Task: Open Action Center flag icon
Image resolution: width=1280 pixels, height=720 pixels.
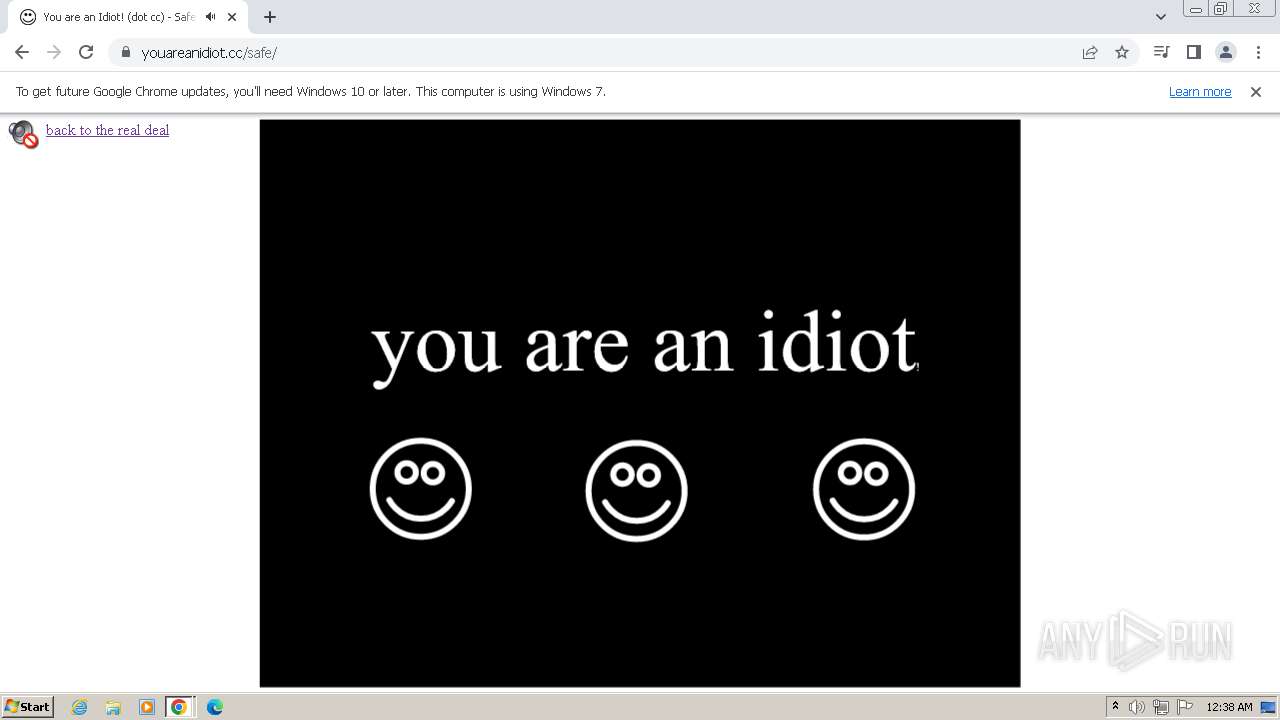Action: pos(1185,707)
